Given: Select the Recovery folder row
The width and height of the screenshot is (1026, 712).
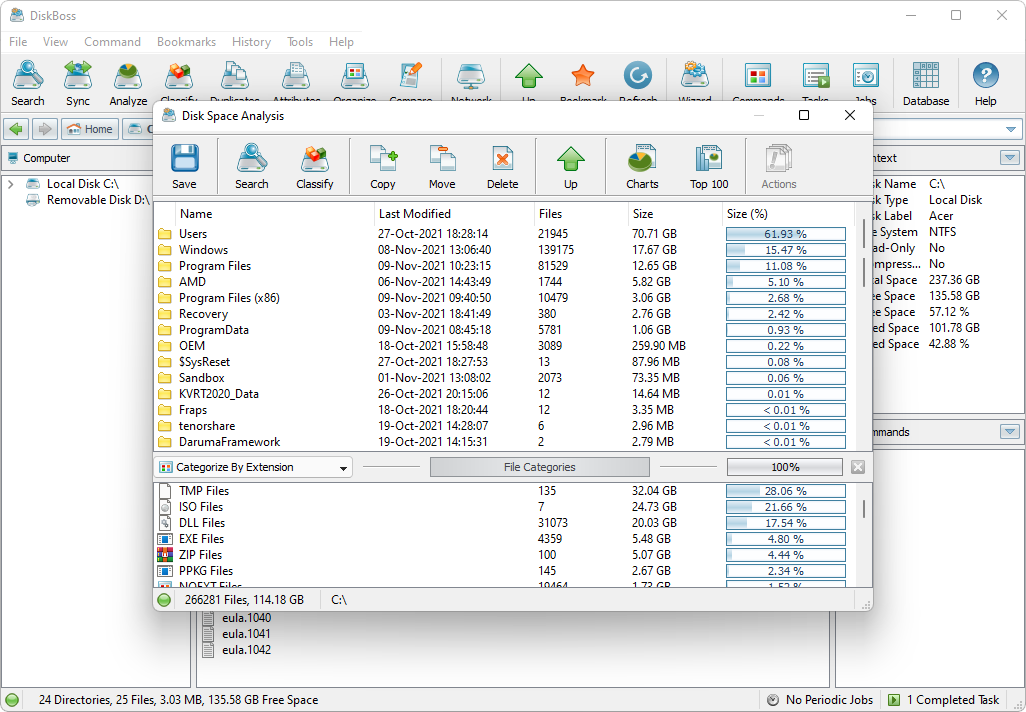Looking at the screenshot, I should tap(504, 314).
